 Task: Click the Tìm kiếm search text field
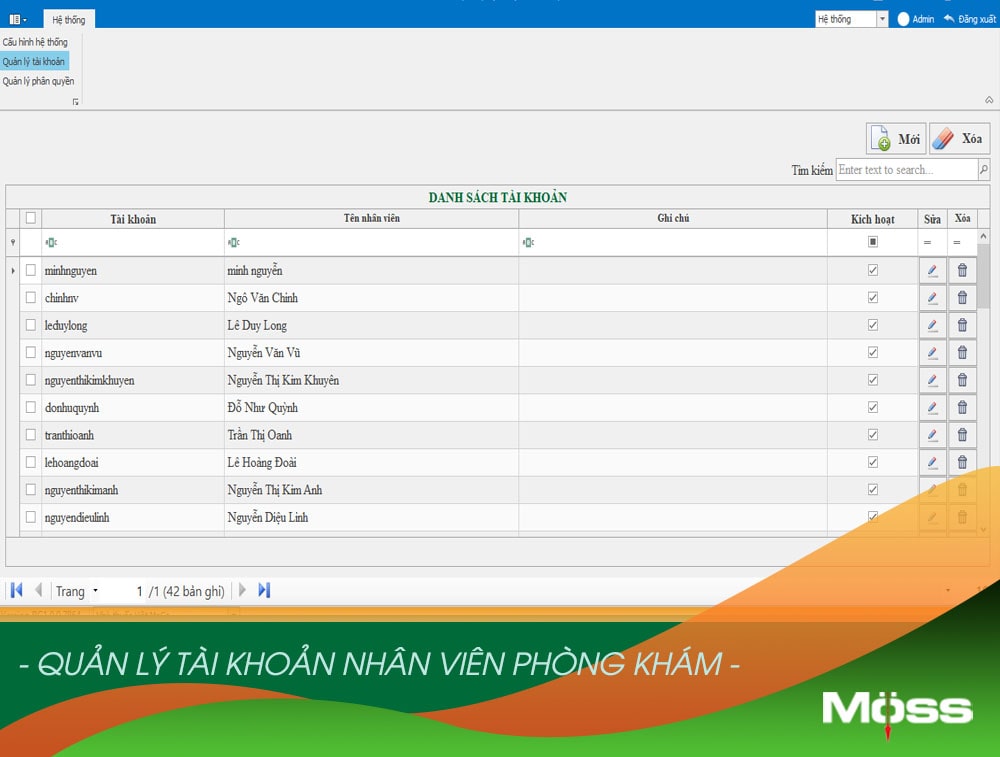906,170
